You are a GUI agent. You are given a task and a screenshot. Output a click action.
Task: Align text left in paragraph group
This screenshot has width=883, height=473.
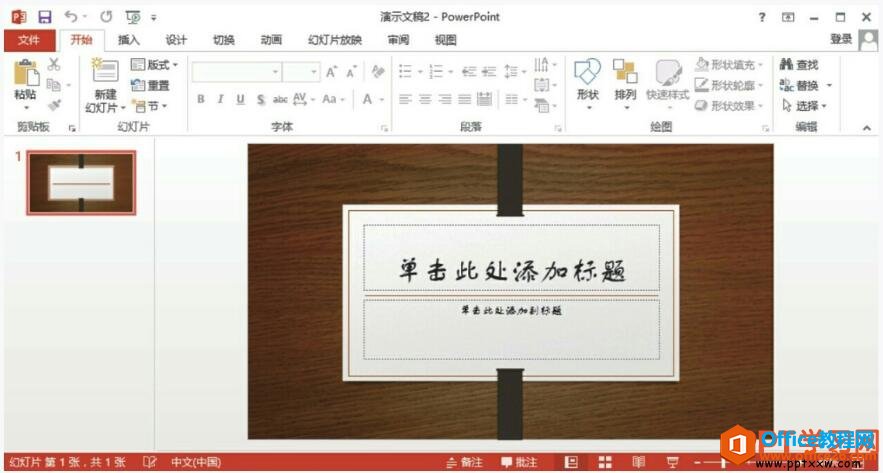coord(405,99)
